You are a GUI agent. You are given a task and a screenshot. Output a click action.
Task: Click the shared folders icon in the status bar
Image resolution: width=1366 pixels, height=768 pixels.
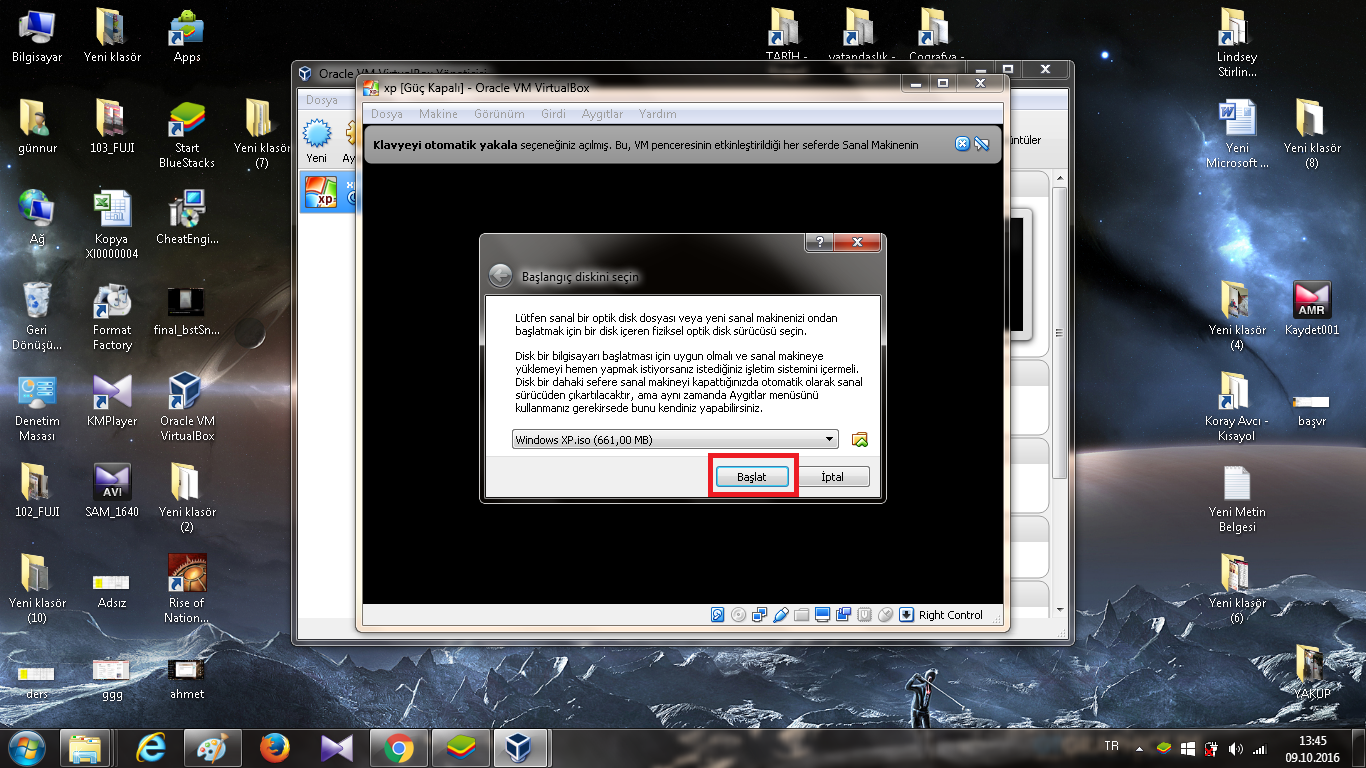pos(801,615)
